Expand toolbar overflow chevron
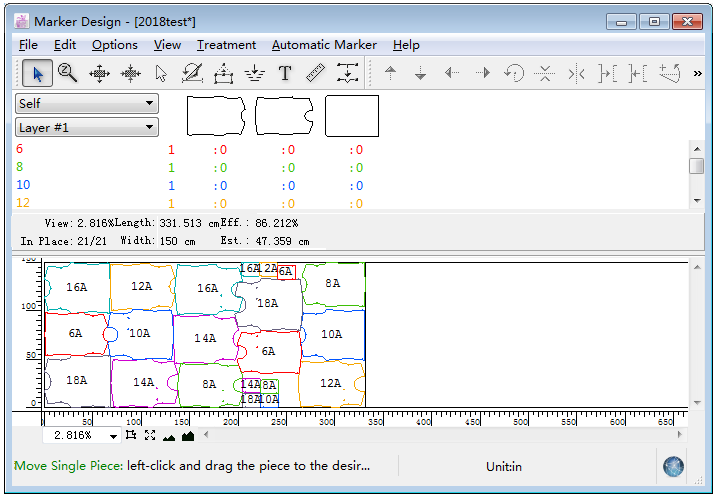The height and width of the screenshot is (500, 715). pos(697,73)
